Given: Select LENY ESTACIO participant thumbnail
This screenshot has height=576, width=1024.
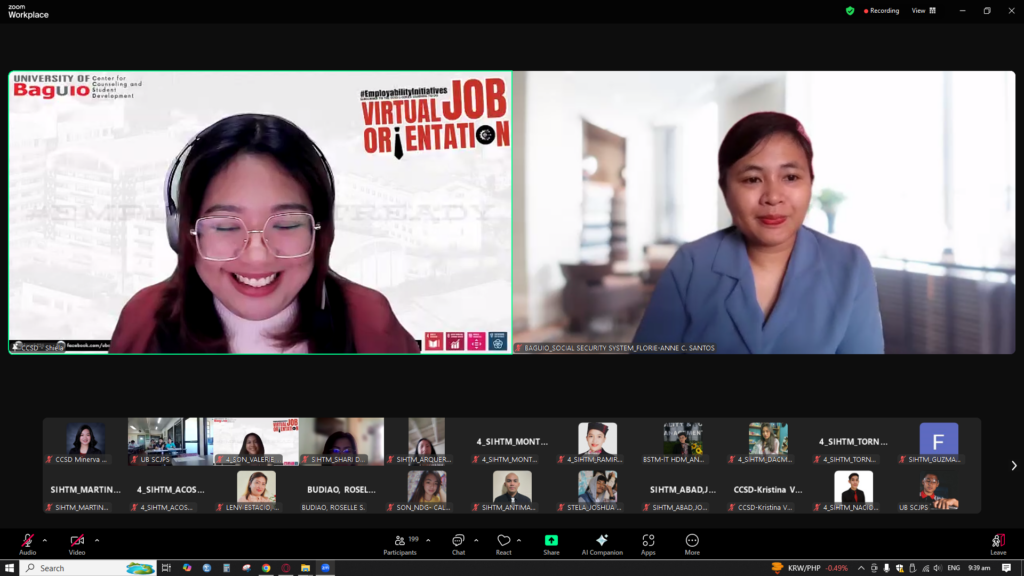Looking at the screenshot, I should pyautogui.click(x=256, y=490).
